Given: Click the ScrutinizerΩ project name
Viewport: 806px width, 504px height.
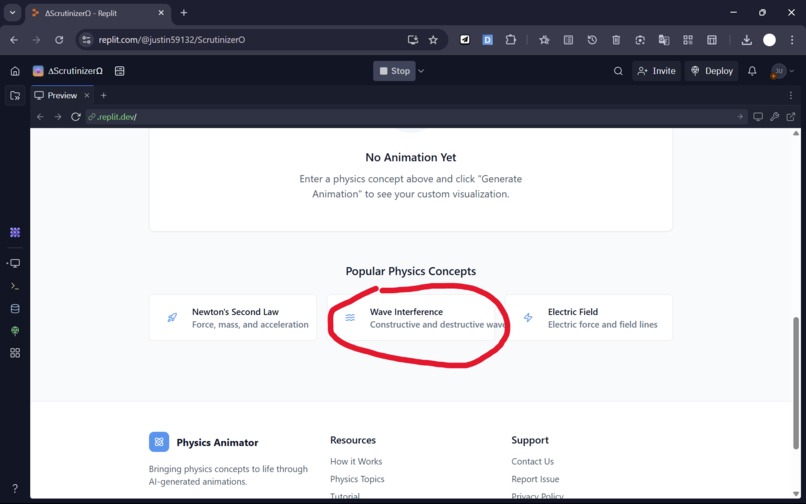Looking at the screenshot, I should [75, 71].
